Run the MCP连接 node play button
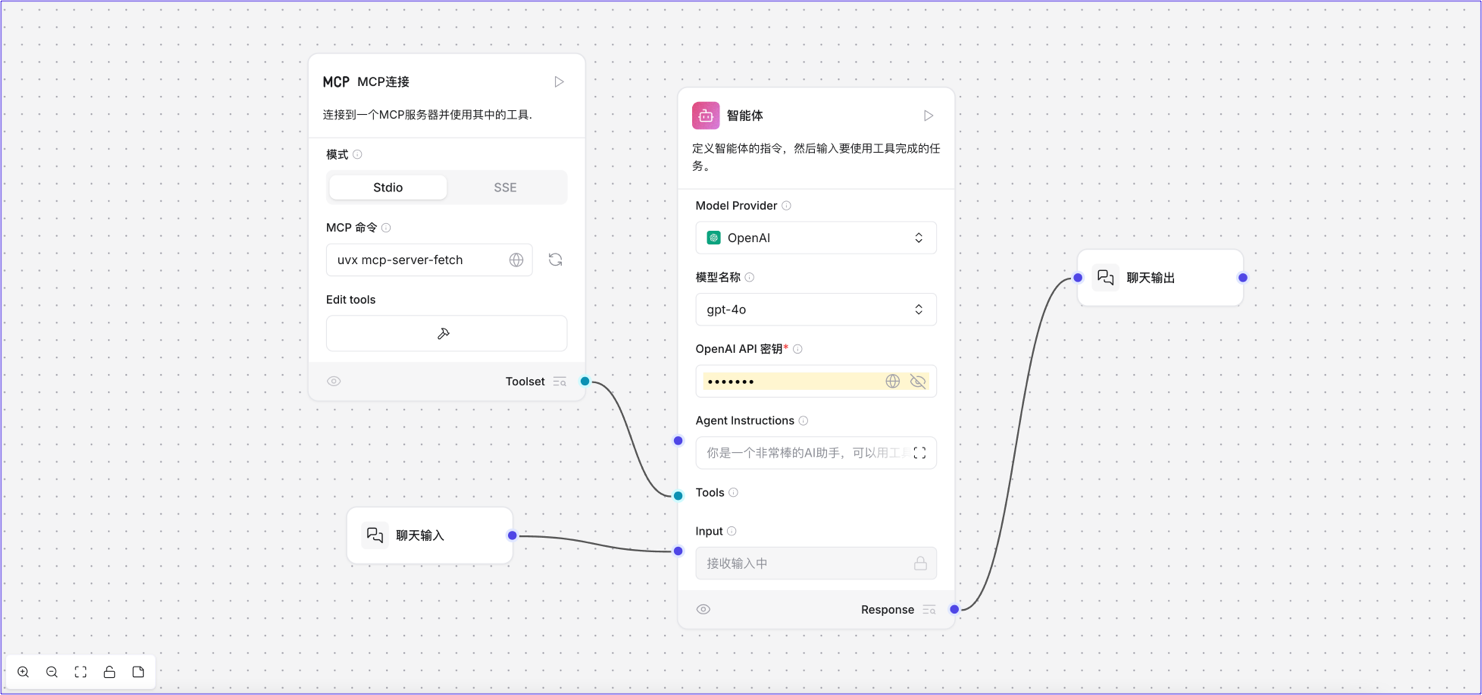Screen dimensions: 1482x695 pyautogui.click(x=559, y=82)
